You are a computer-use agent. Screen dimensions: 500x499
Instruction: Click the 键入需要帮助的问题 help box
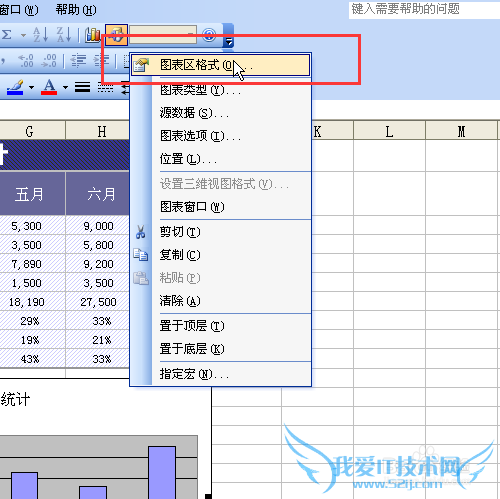click(x=424, y=10)
